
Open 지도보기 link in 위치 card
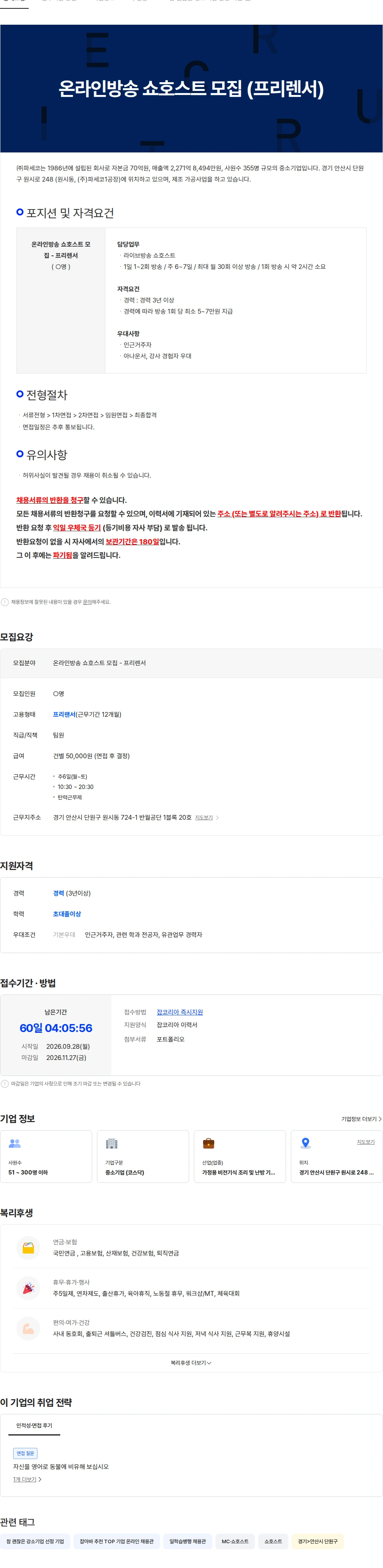pyautogui.click(x=365, y=1142)
